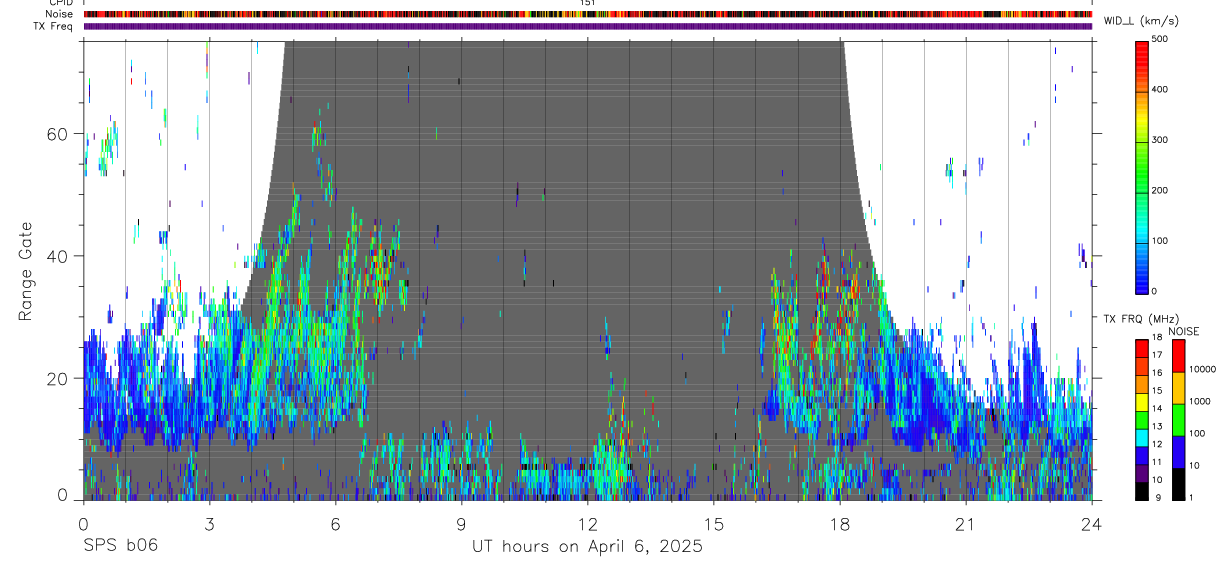1228x567 pixels.
Task: Click x-axis tick label '3'
Action: pos(209,523)
